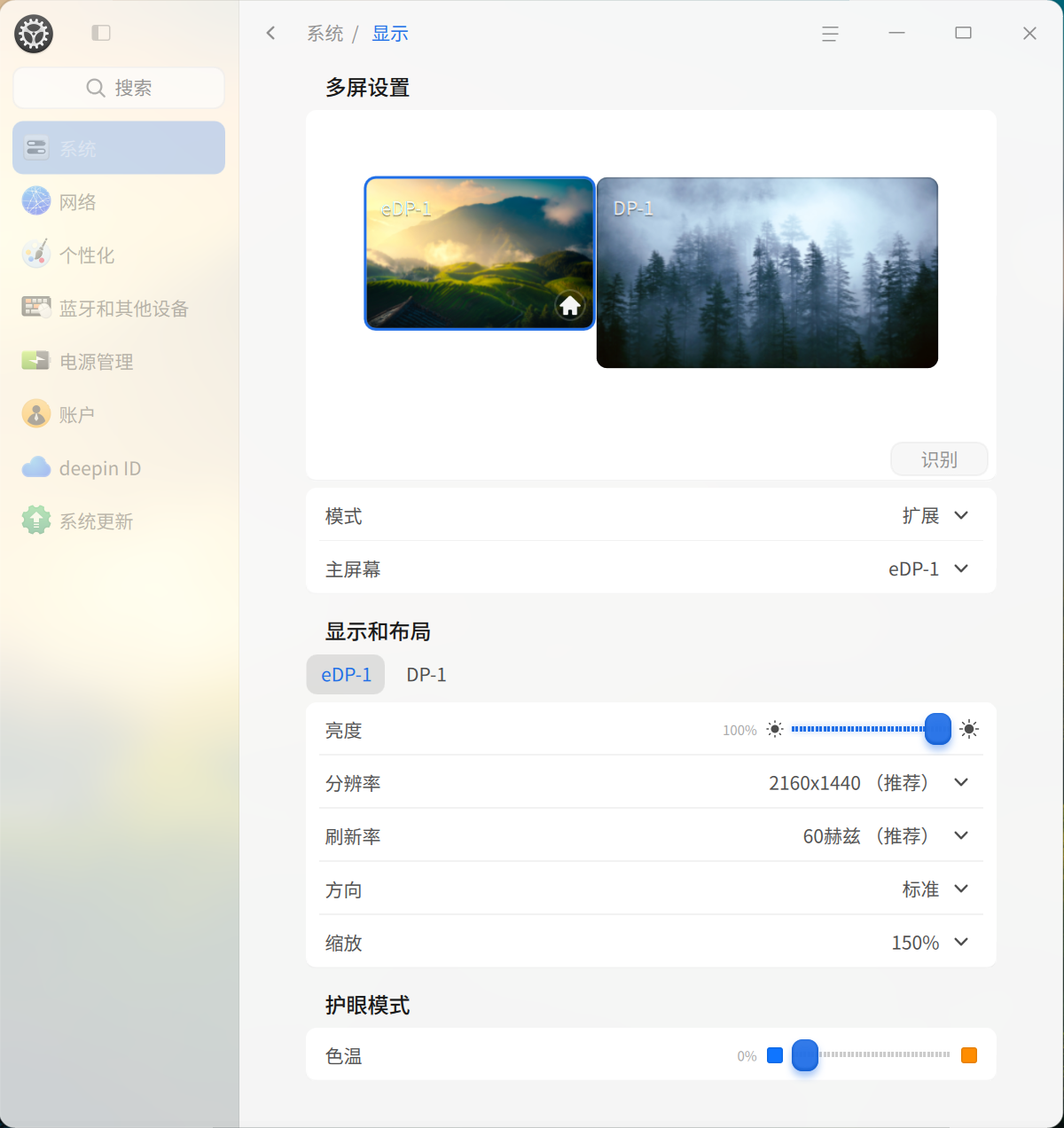This screenshot has height=1128, width=1064.
Task: Maximize the settings window
Action: click(x=963, y=33)
